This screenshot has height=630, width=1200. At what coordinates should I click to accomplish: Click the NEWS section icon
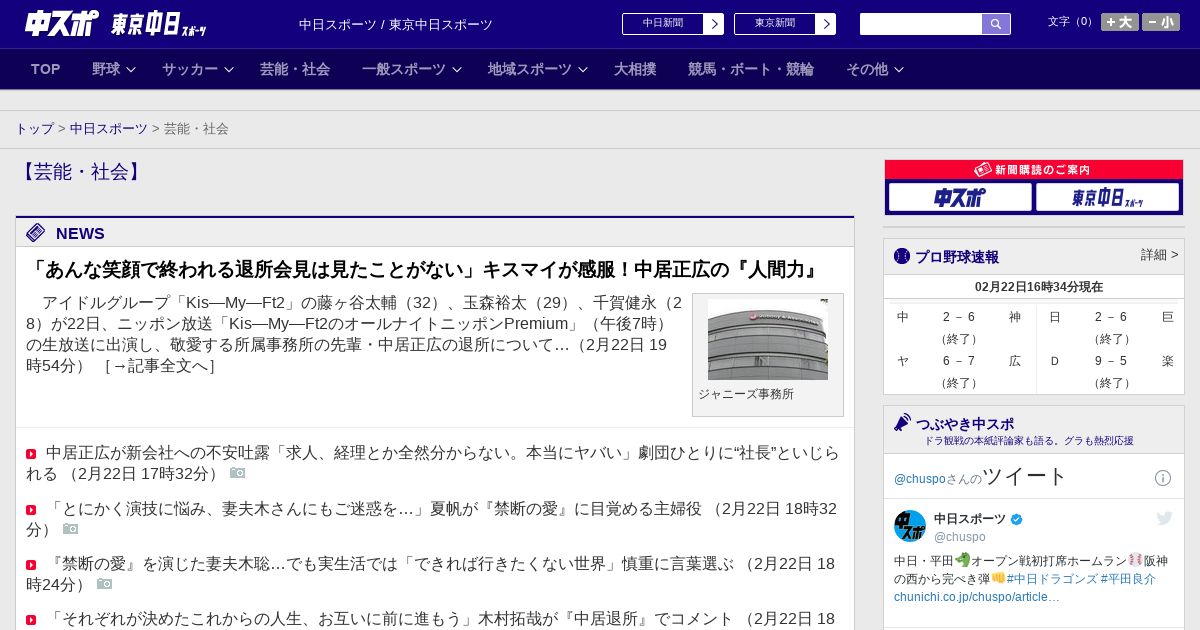tap(36, 233)
